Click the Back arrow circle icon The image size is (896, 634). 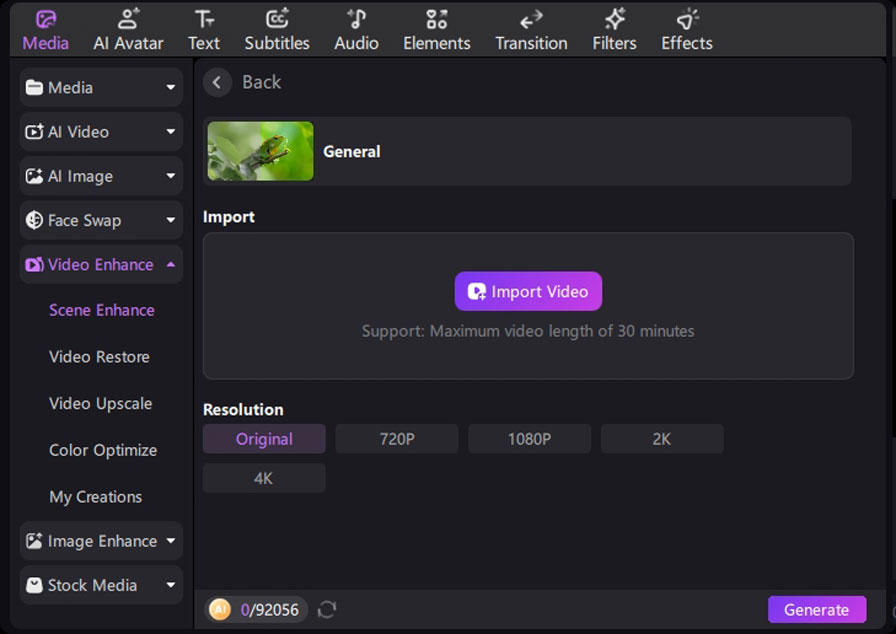click(x=217, y=82)
